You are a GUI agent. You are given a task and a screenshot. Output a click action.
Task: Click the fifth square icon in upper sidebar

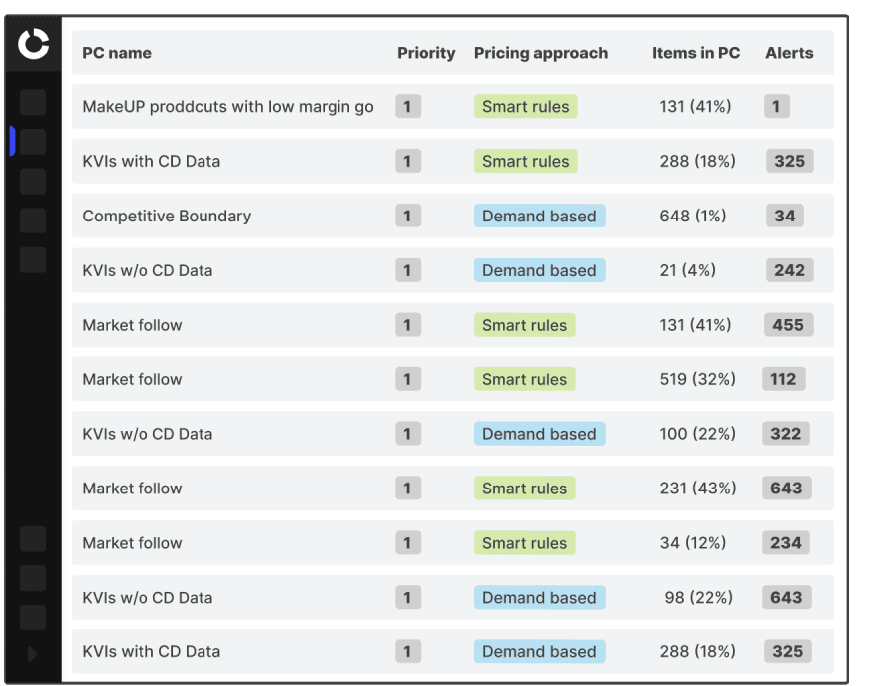pyautogui.click(x=33, y=260)
